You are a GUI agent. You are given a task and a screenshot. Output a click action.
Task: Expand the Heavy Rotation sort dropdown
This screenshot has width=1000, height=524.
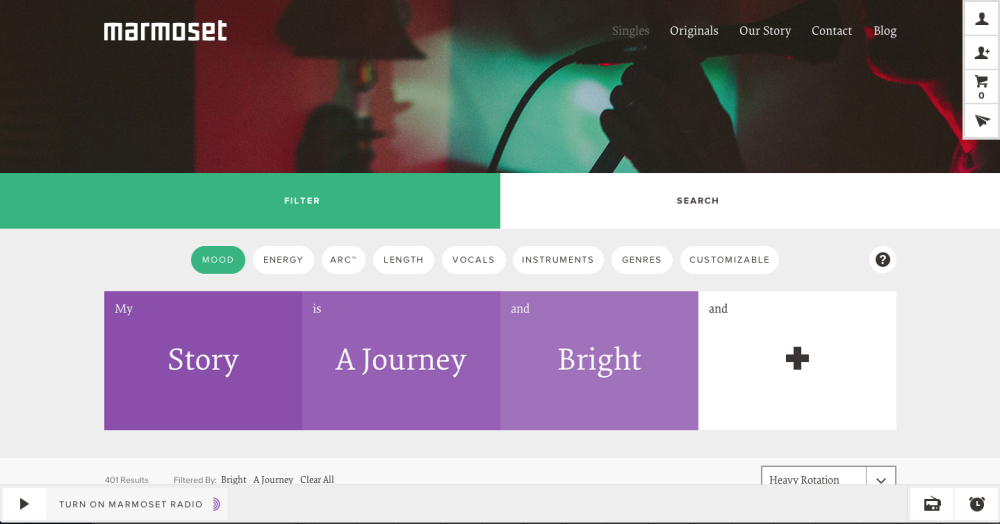coord(880,480)
